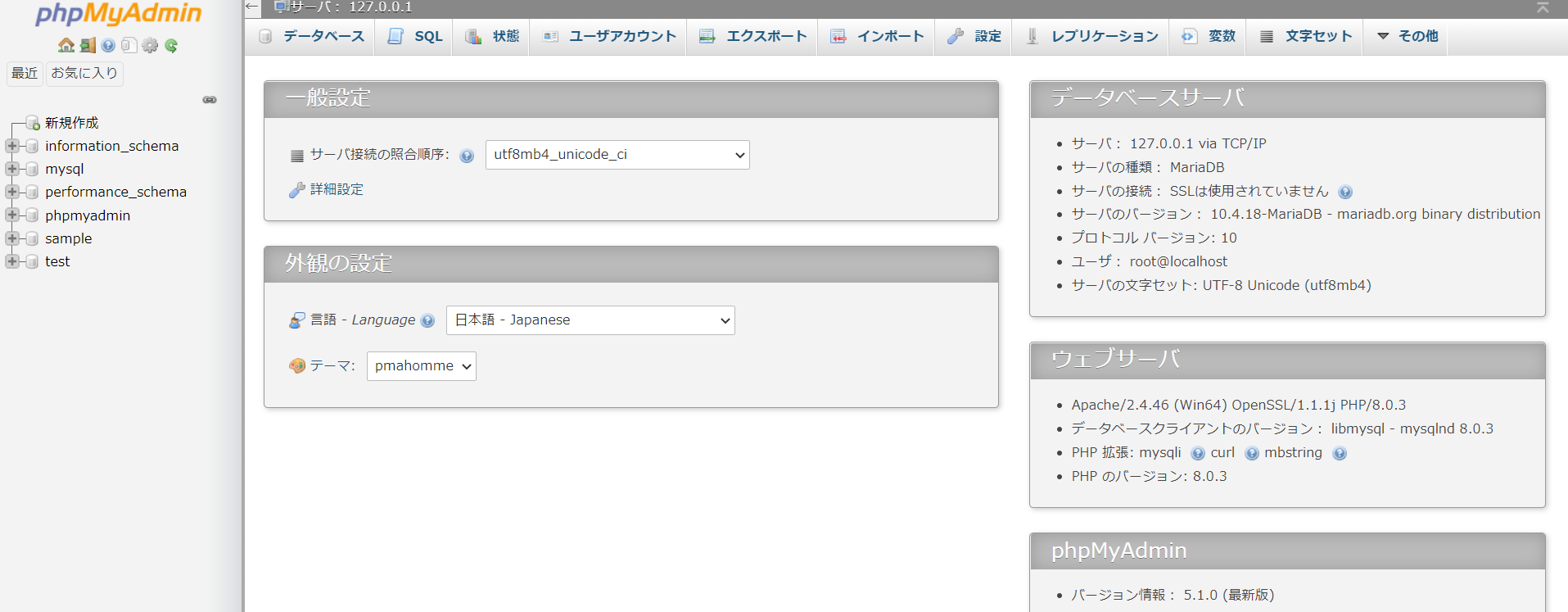Reload navigation panel with the green arrow icon
Screen dimensions: 1568x612
tap(171, 45)
